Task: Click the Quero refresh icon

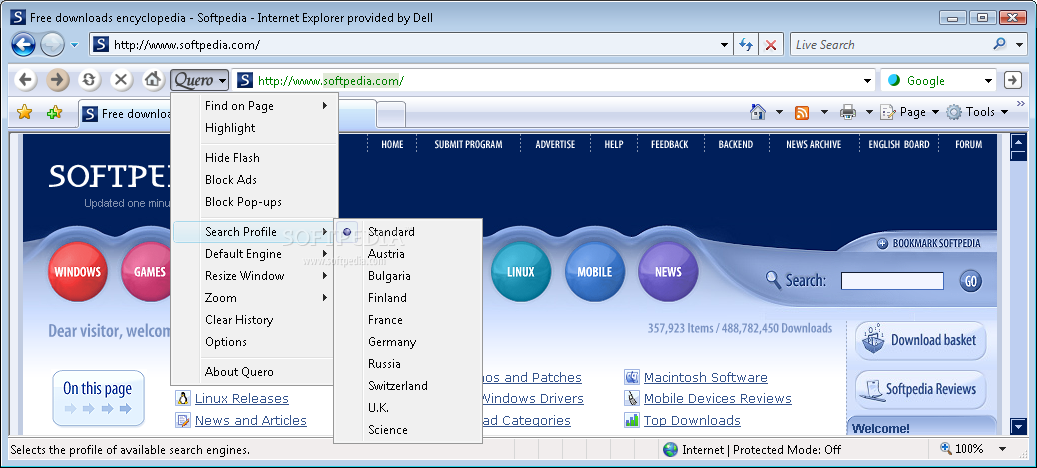Action: pyautogui.click(x=89, y=80)
